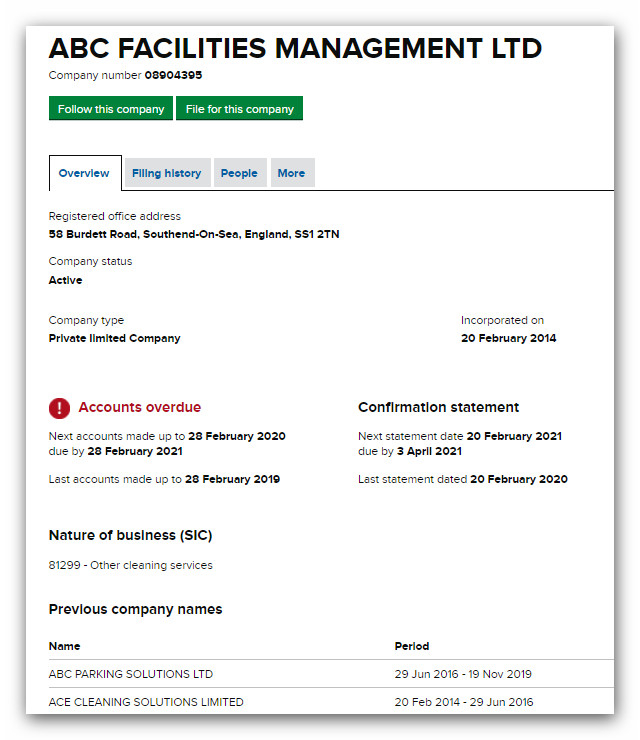This screenshot has height=740, width=640.
Task: Open the More tab
Action: (291, 173)
